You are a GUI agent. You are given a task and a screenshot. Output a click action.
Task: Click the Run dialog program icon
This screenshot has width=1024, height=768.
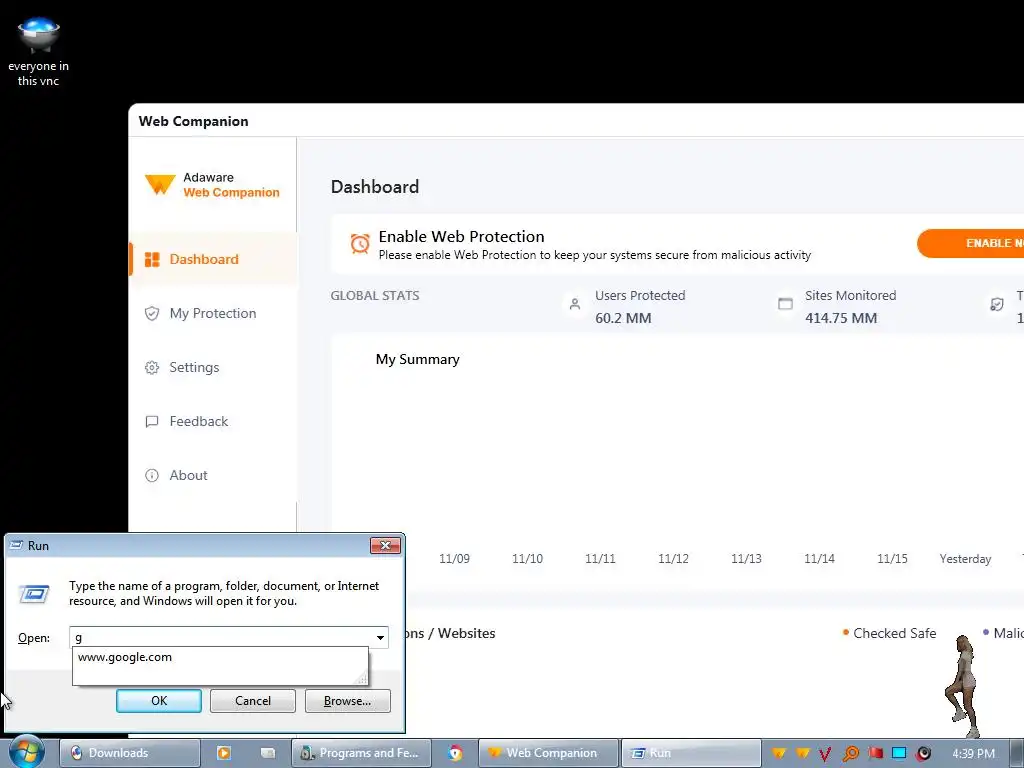(34, 594)
